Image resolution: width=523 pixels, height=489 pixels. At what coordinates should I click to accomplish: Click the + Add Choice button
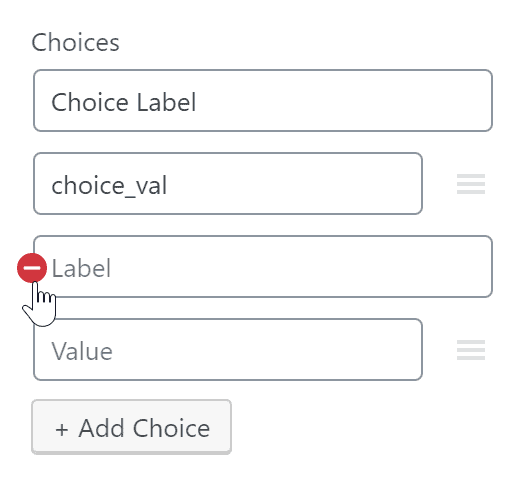point(131,427)
